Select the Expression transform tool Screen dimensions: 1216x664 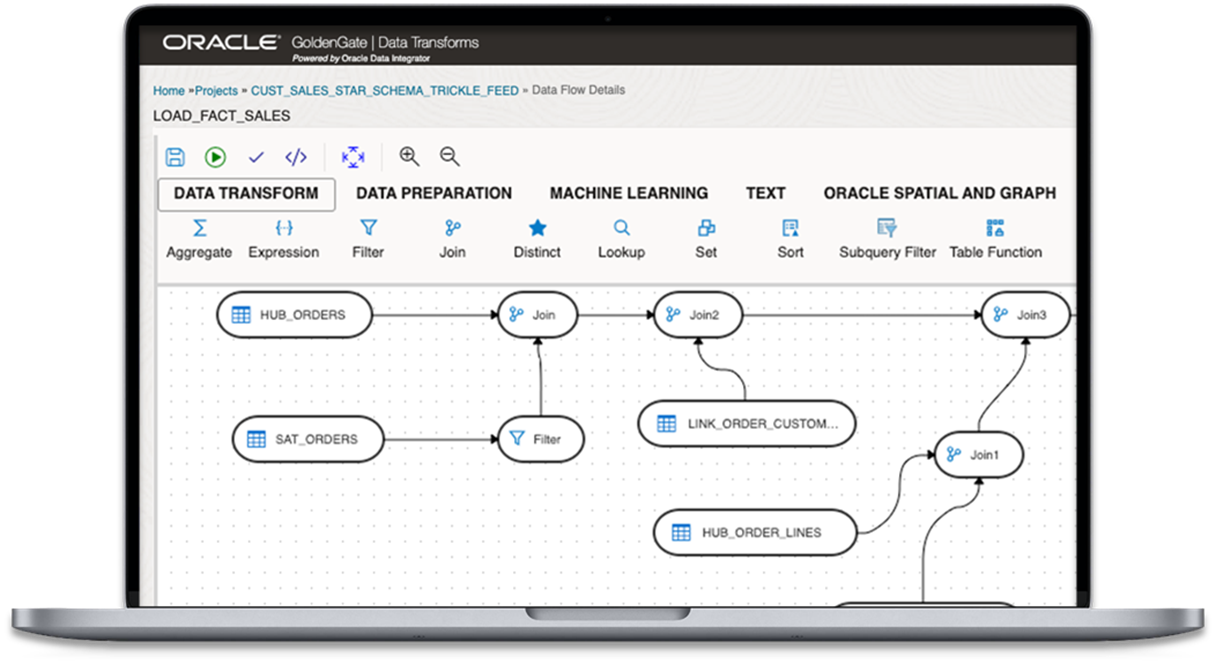tap(283, 238)
